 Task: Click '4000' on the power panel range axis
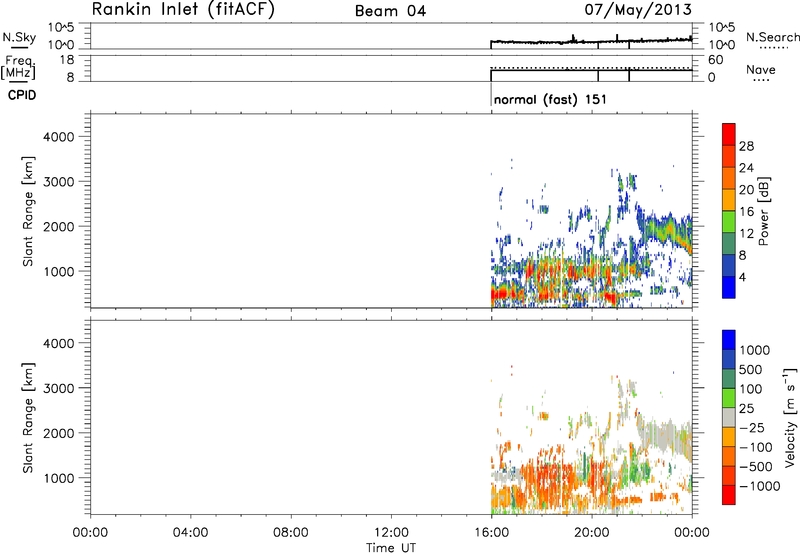coord(59,137)
